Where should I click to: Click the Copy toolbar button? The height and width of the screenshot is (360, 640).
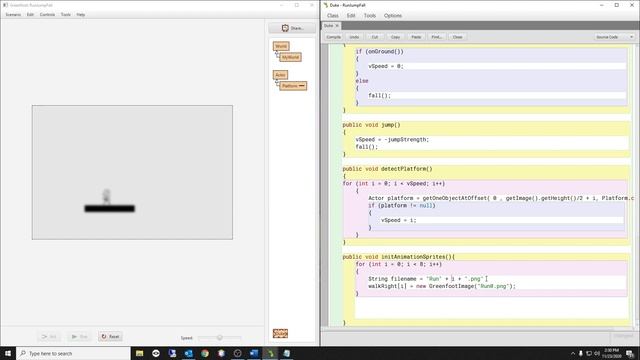(396, 37)
